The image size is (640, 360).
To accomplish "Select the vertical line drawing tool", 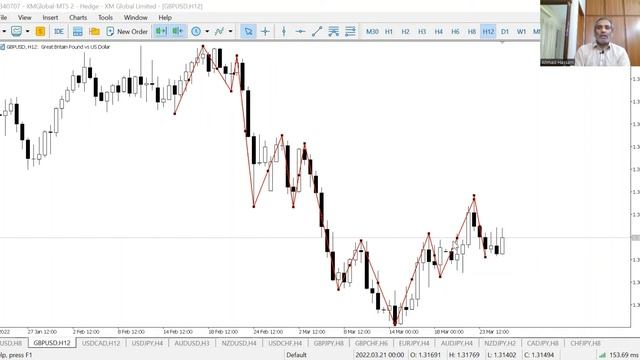I will [x=284, y=31].
